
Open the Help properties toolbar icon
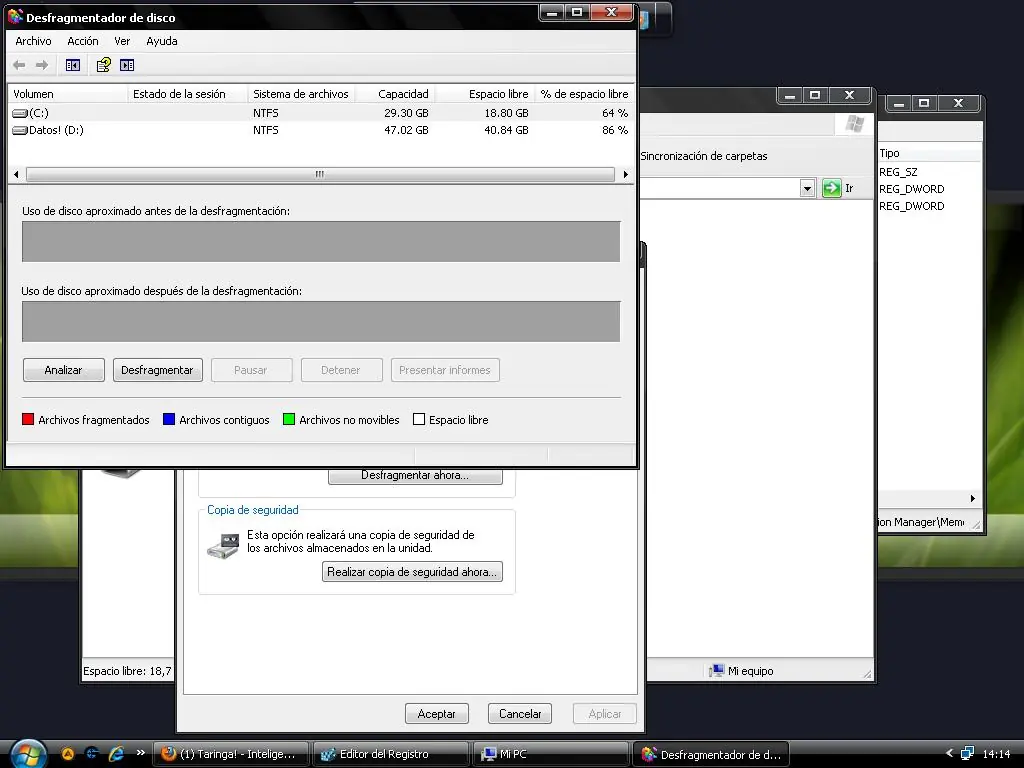coord(104,65)
